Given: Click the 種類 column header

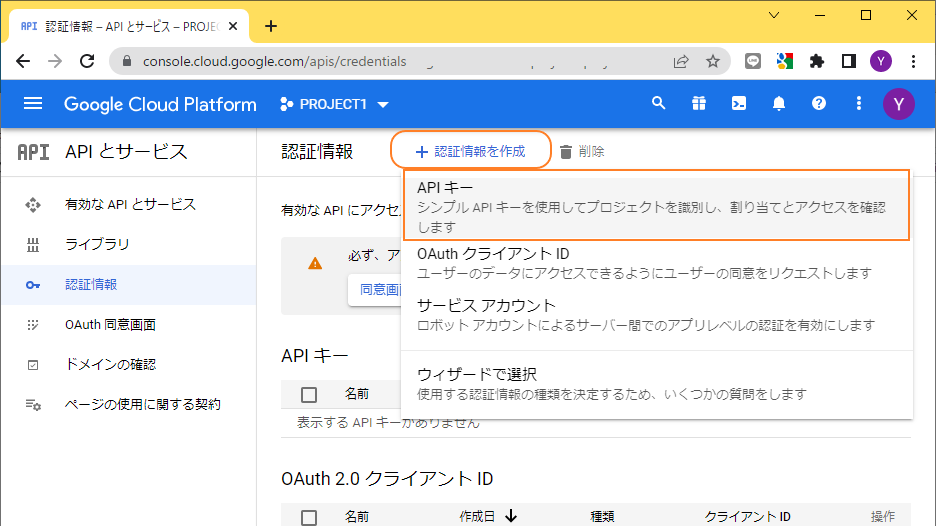Looking at the screenshot, I should click(602, 516).
